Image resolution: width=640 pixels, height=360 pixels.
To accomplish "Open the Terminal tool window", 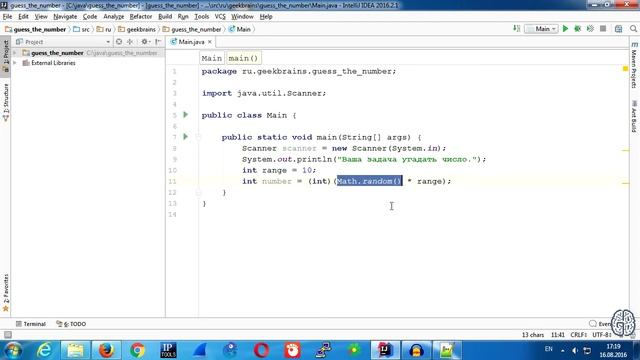I will click(x=31, y=324).
